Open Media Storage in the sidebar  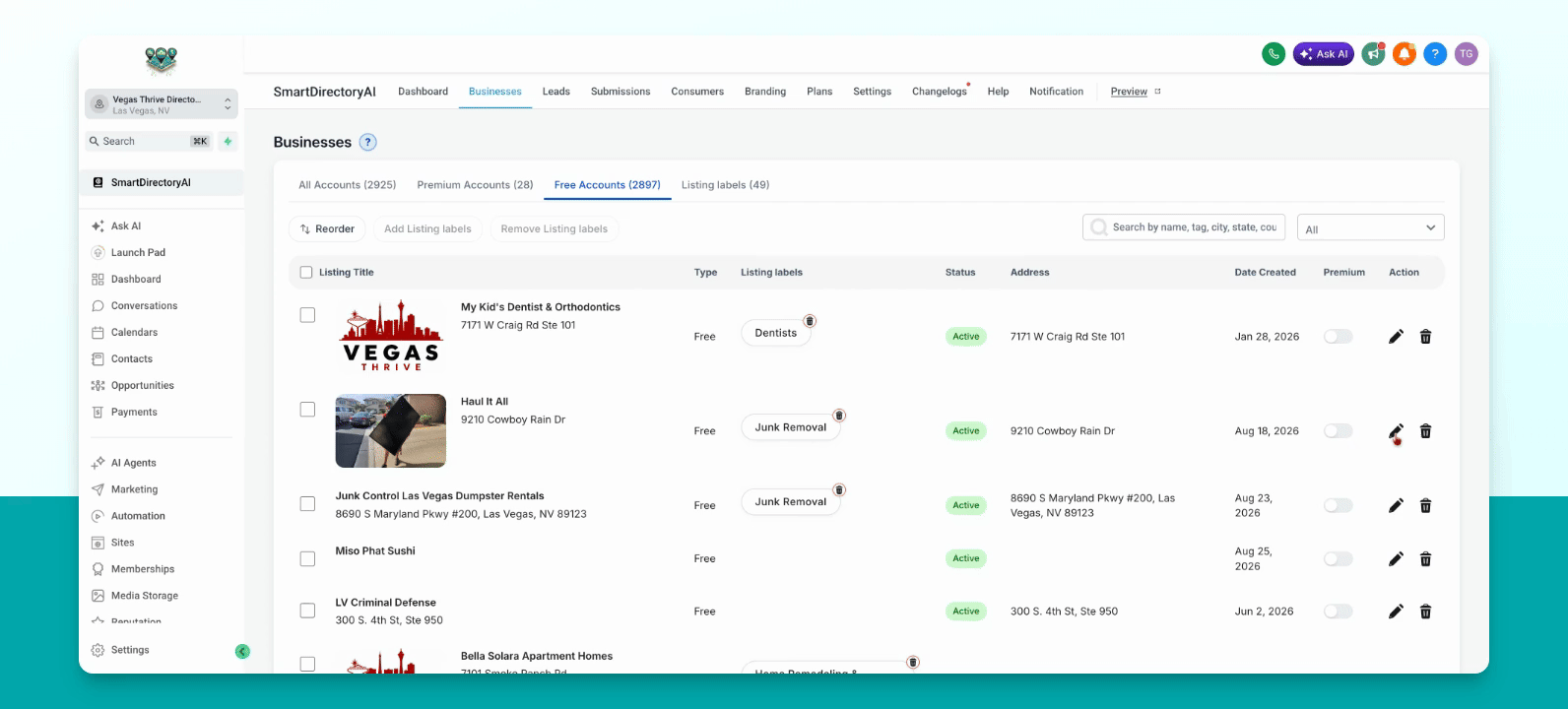pyautogui.click(x=144, y=596)
